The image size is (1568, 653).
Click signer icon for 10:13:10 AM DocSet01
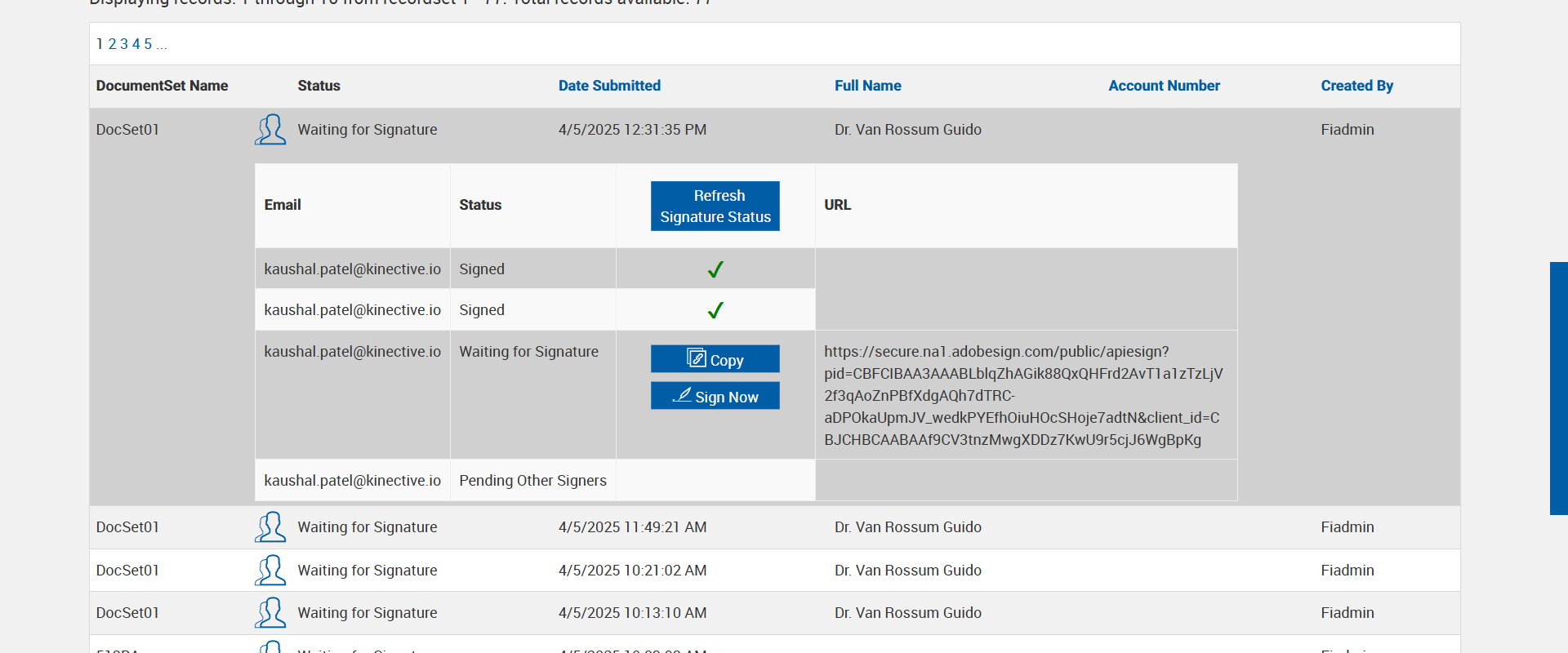click(270, 613)
